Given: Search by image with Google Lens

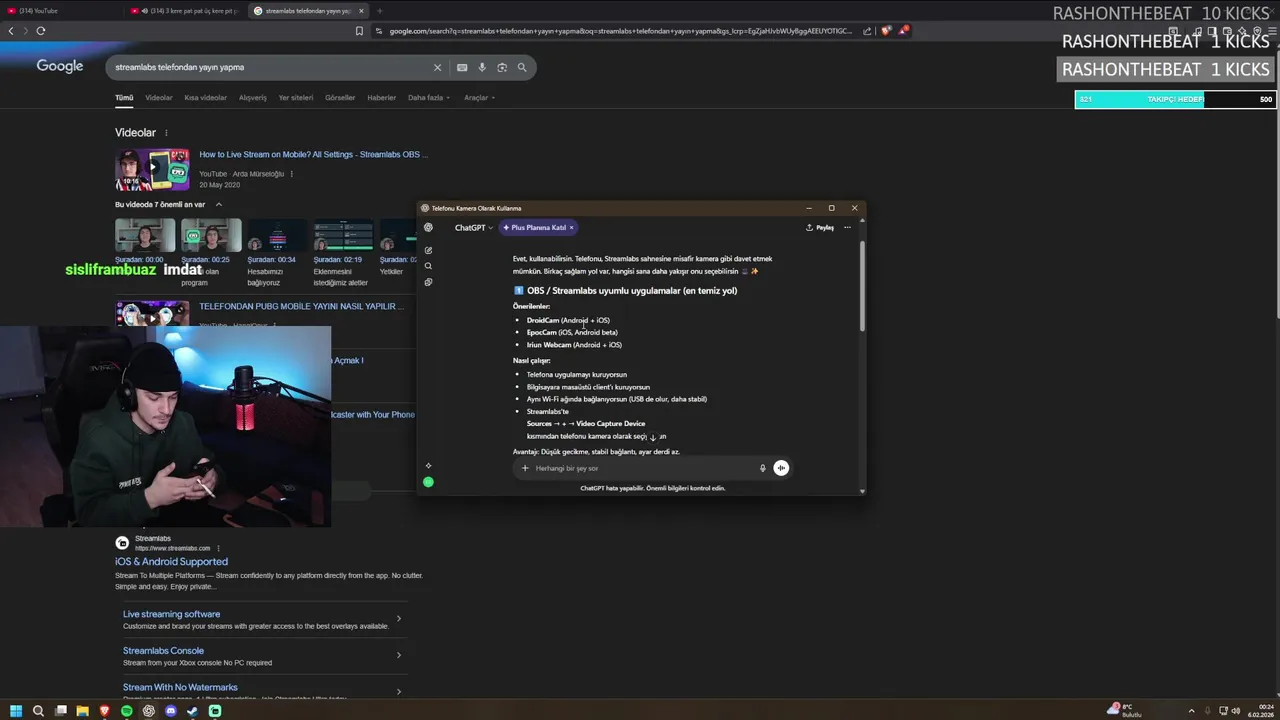Looking at the screenshot, I should (502, 67).
